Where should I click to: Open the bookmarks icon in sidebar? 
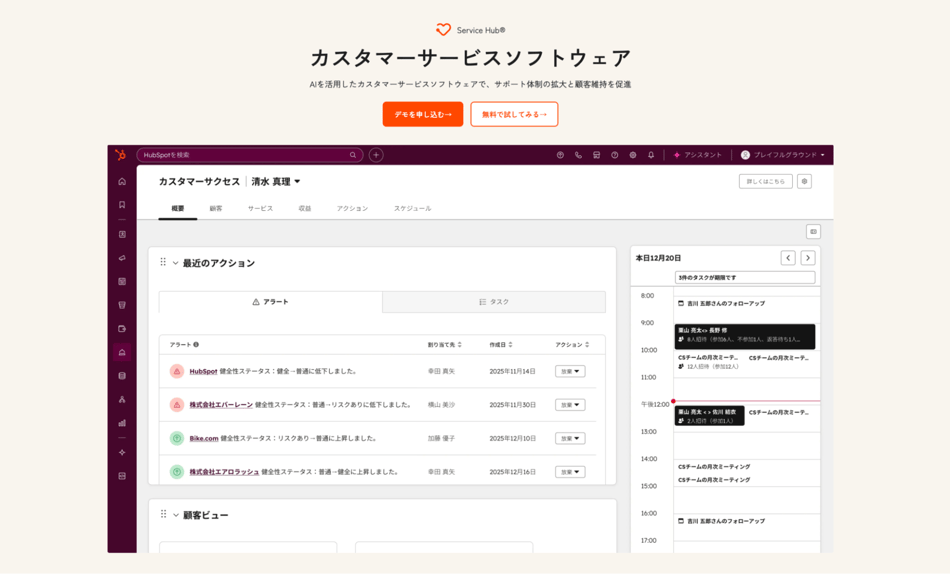coord(122,205)
